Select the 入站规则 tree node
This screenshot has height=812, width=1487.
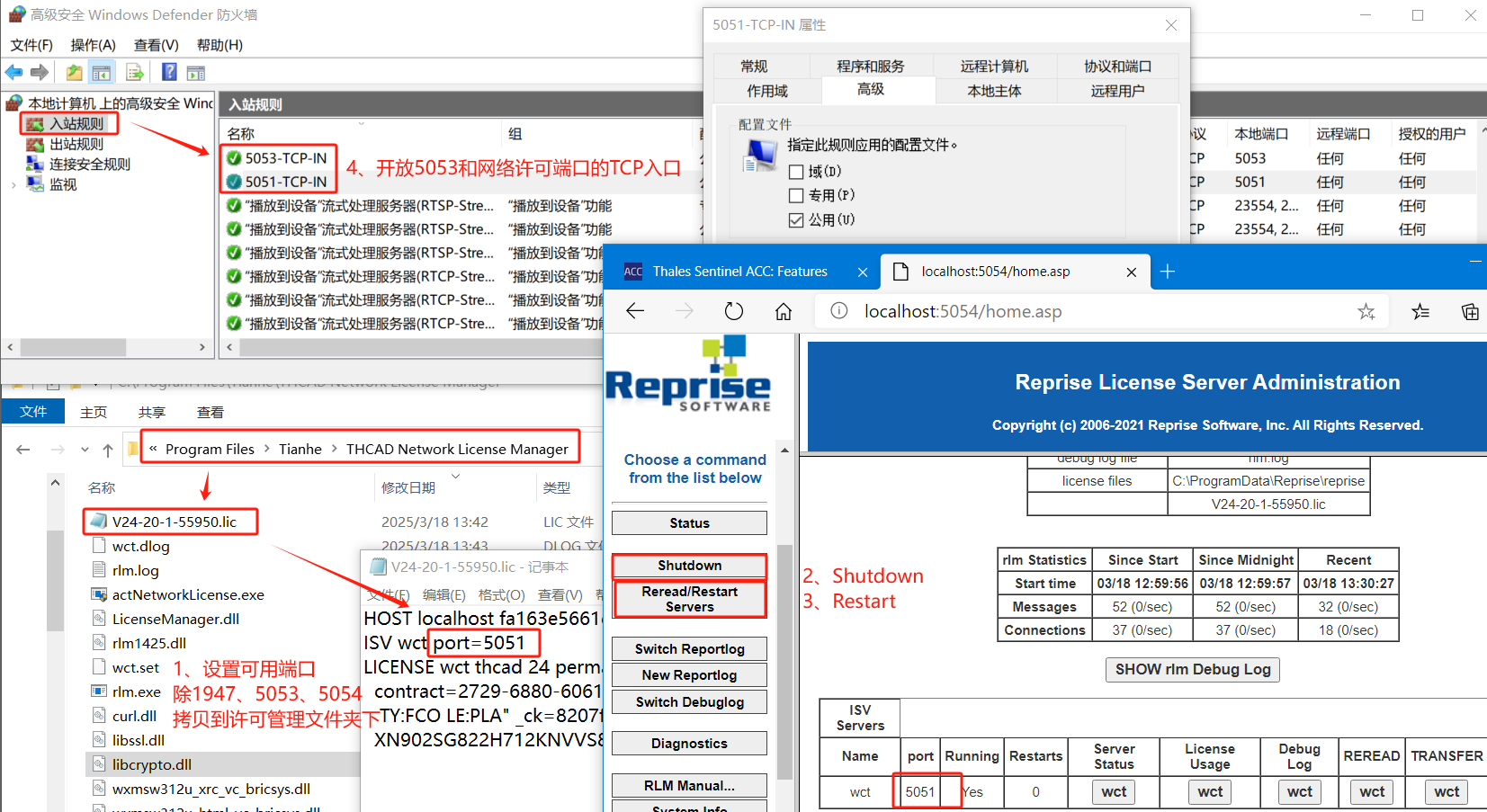click(x=76, y=124)
